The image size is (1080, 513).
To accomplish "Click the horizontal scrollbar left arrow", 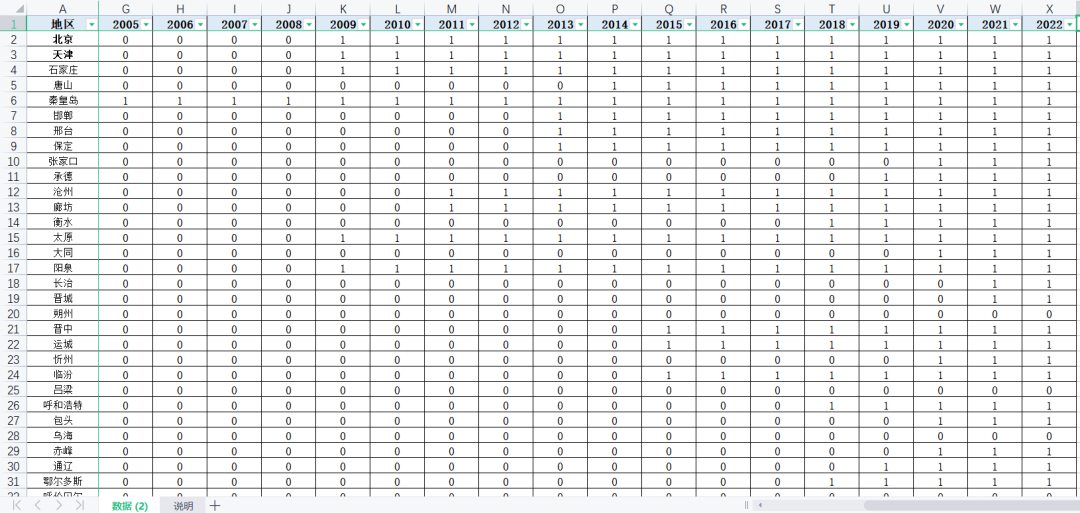I will point(760,505).
